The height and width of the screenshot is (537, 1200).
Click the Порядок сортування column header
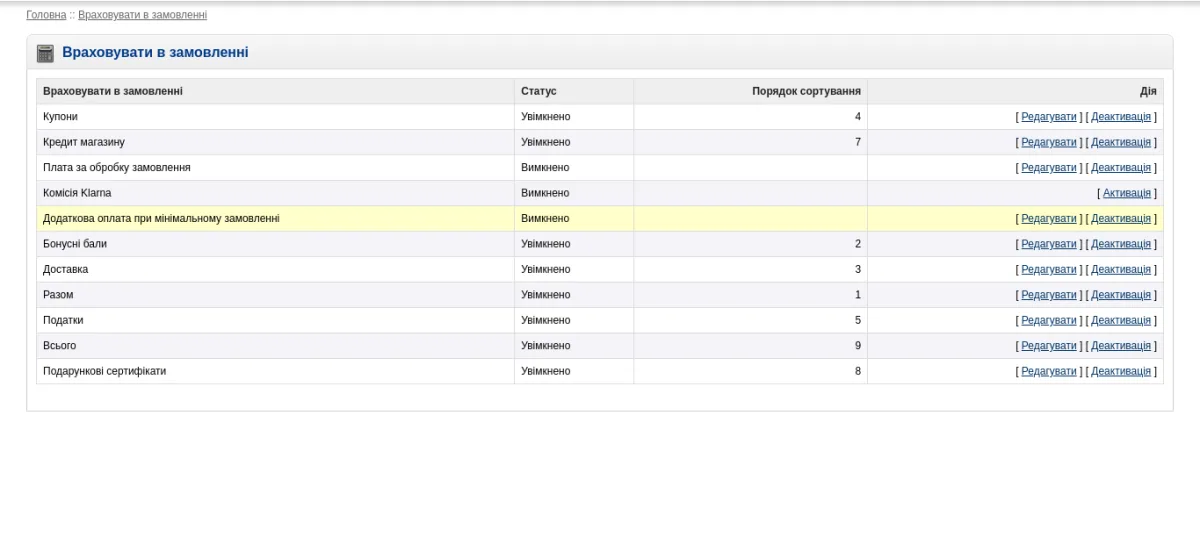click(806, 91)
